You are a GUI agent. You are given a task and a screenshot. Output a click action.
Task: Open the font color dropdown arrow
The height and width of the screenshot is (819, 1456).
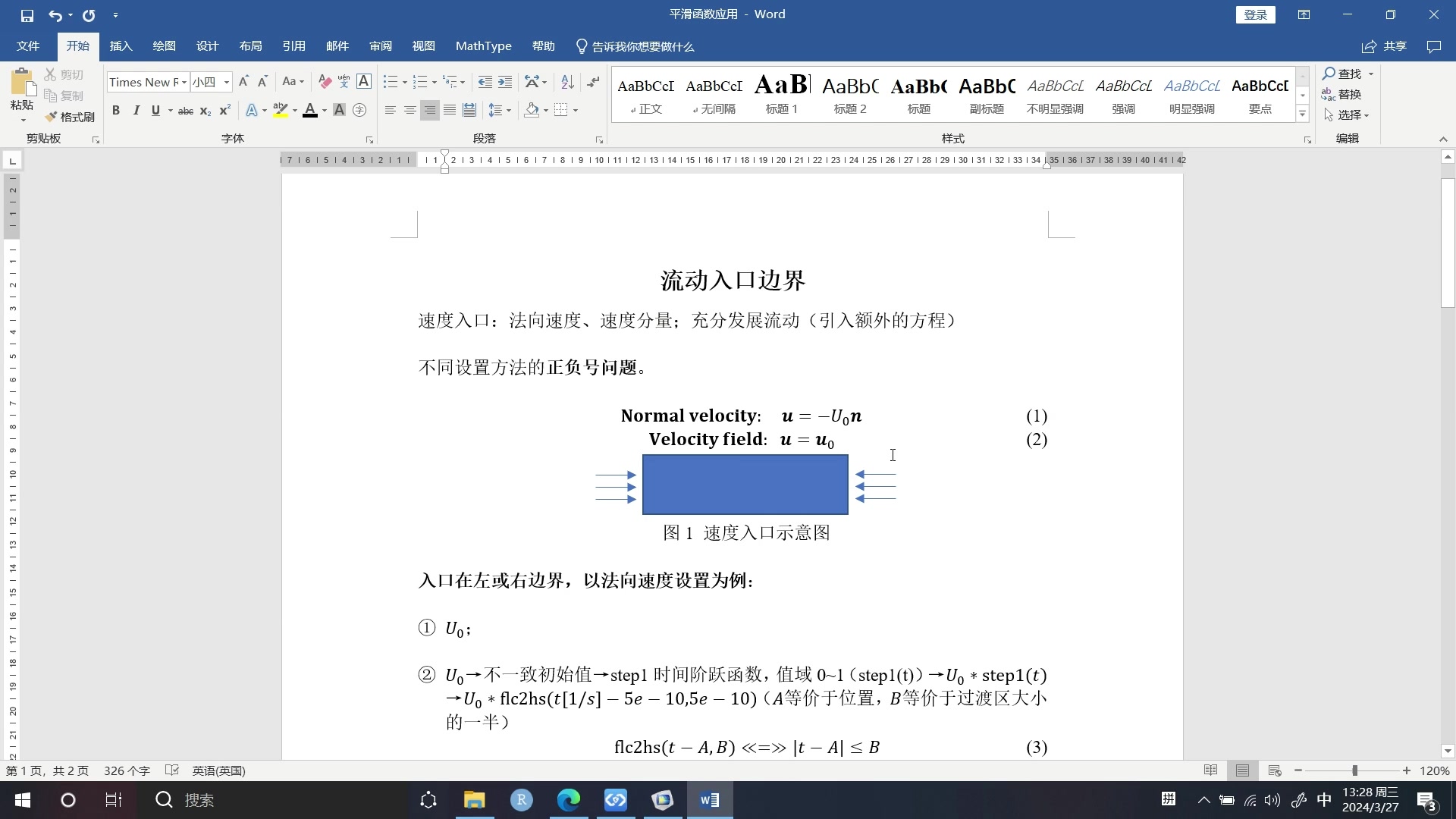pyautogui.click(x=325, y=110)
